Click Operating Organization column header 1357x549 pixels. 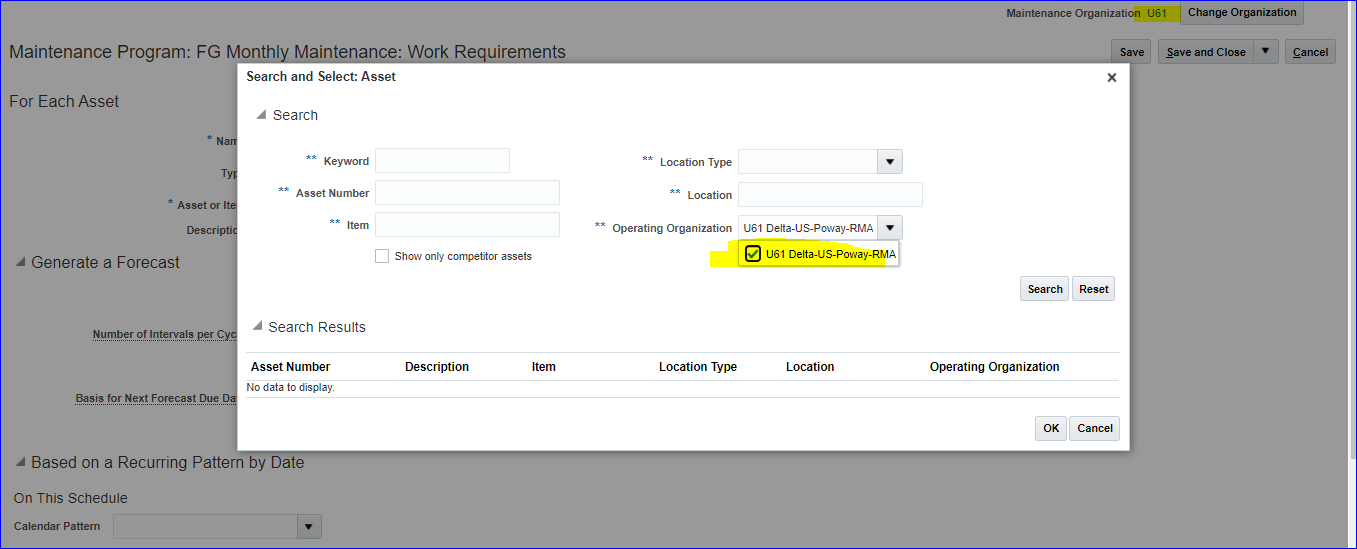tap(995, 367)
